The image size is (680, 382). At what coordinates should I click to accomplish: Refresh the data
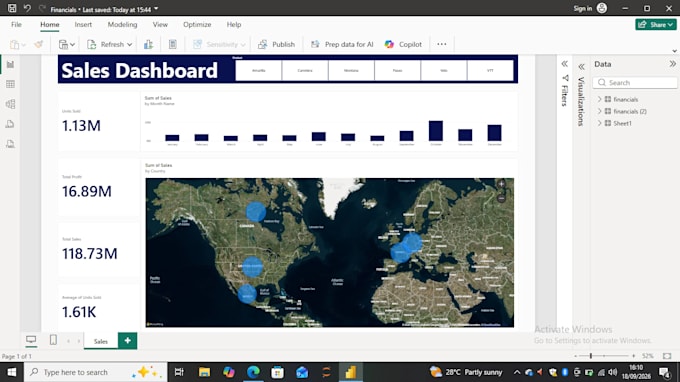coord(105,44)
